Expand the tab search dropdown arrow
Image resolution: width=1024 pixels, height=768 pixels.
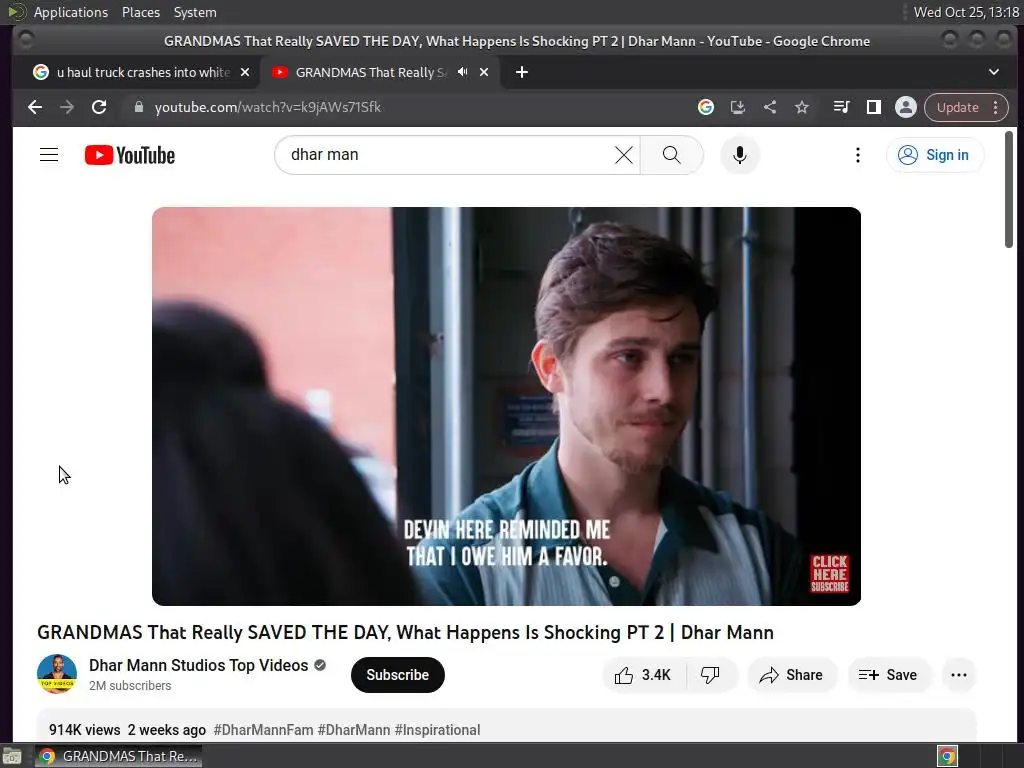coord(993,72)
